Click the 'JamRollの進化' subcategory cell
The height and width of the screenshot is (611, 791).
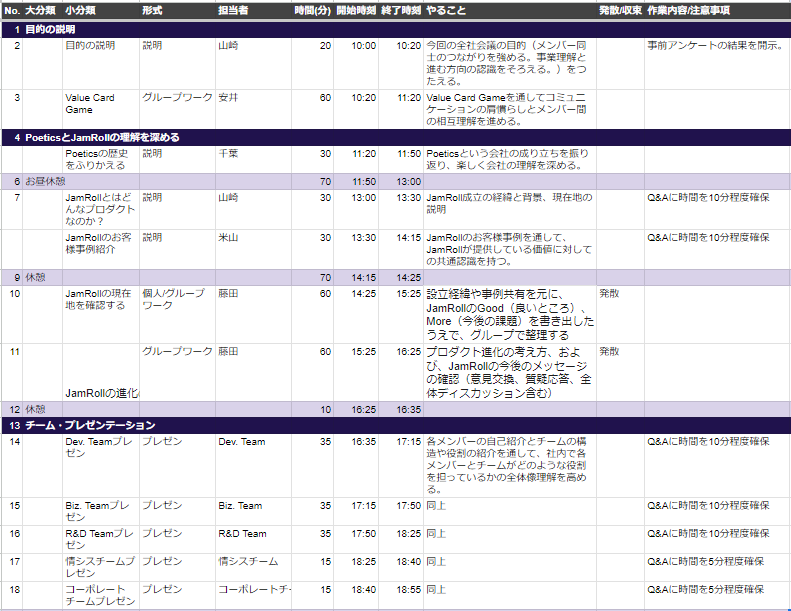(101, 372)
